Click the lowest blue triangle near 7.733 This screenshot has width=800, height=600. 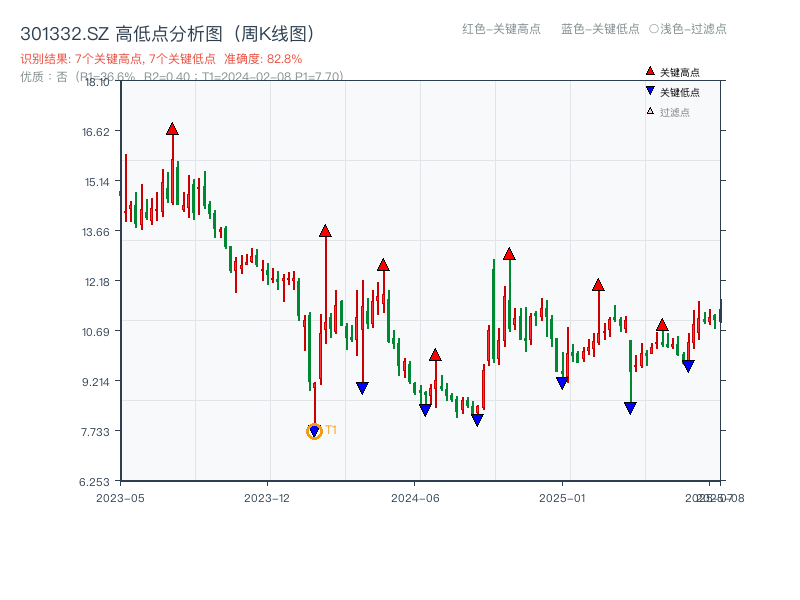click(314, 430)
